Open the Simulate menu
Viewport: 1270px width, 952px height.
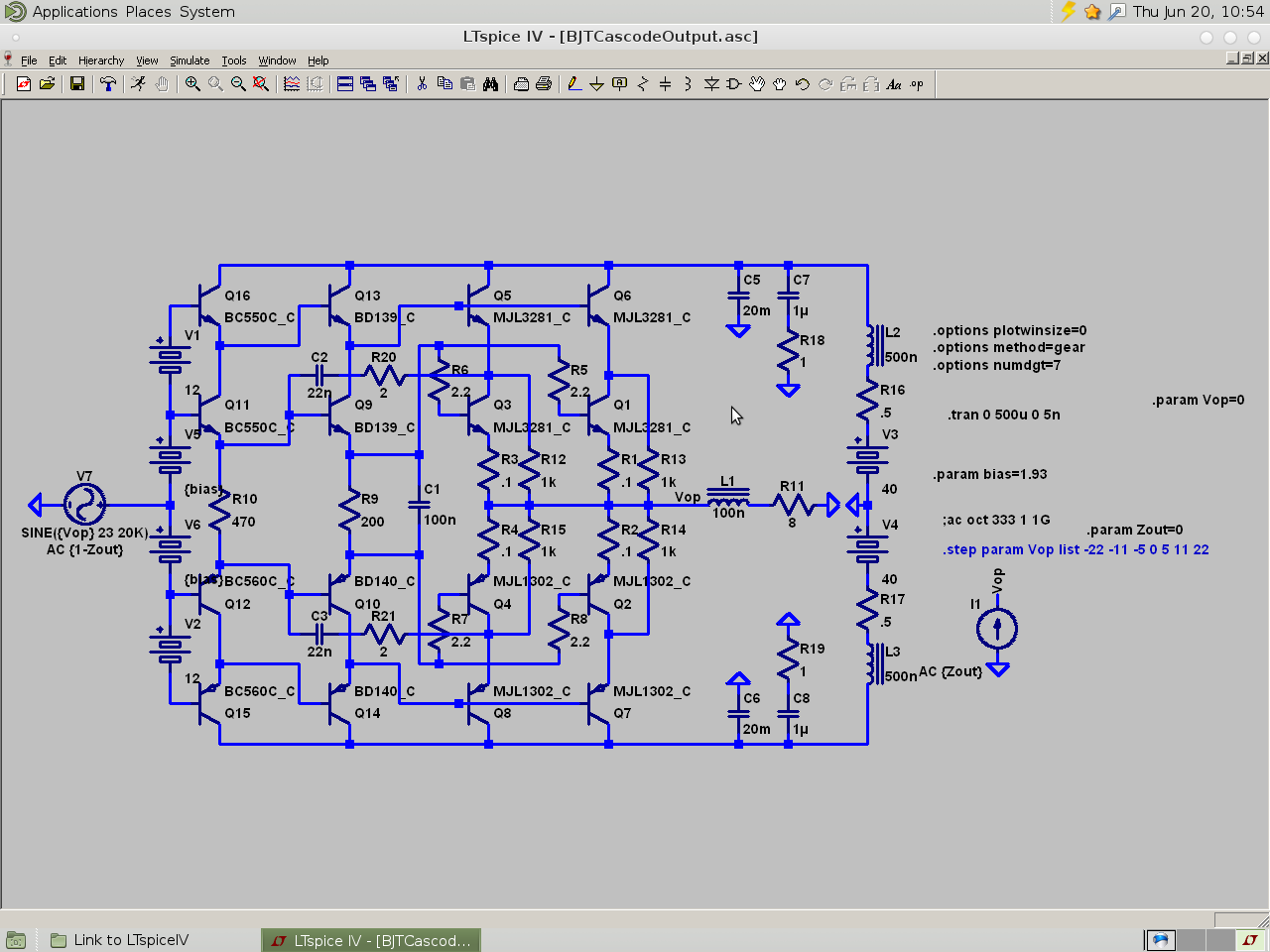190,60
